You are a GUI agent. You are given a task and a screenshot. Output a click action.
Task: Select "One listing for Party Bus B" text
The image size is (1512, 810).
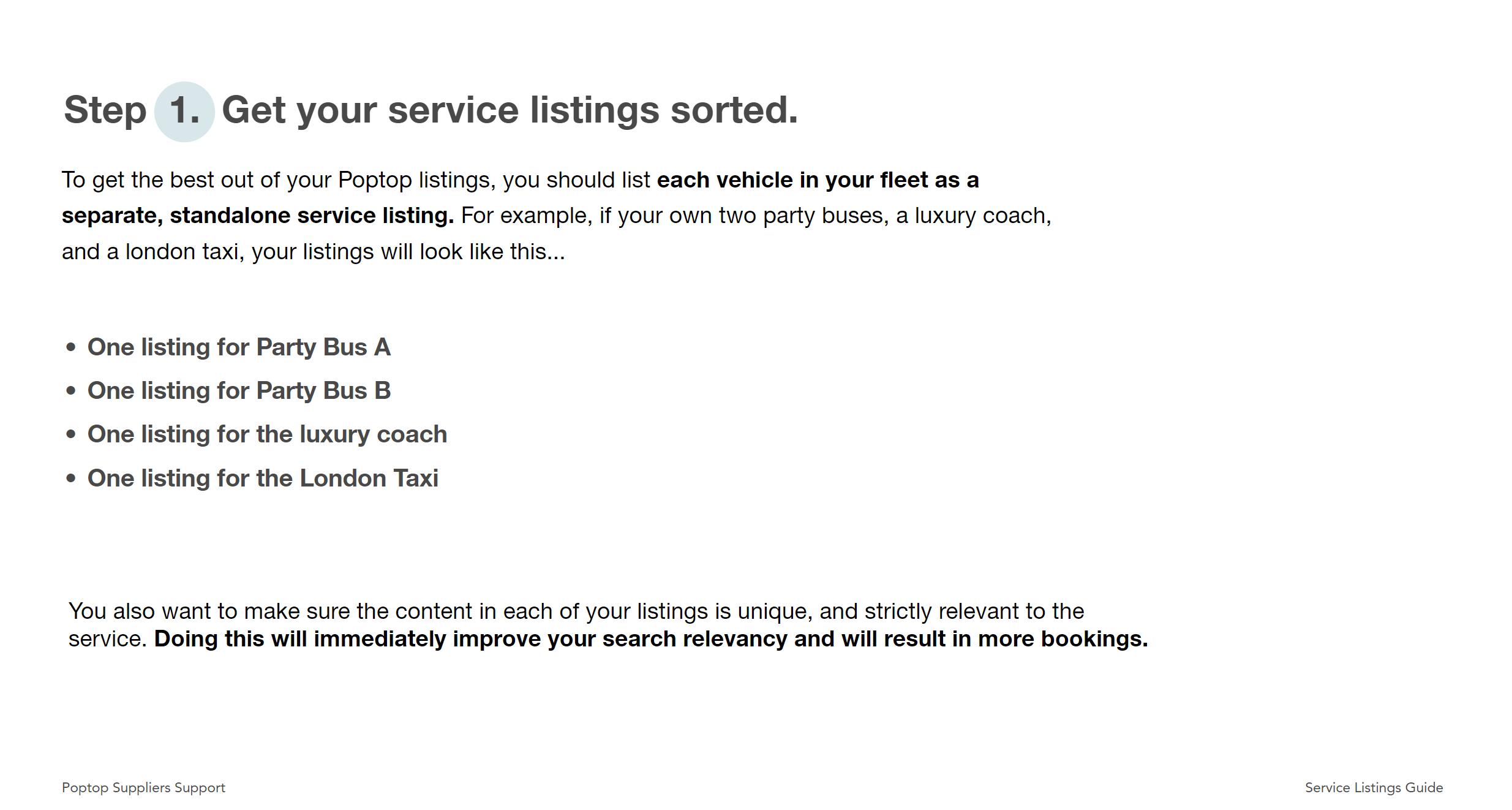(x=239, y=391)
